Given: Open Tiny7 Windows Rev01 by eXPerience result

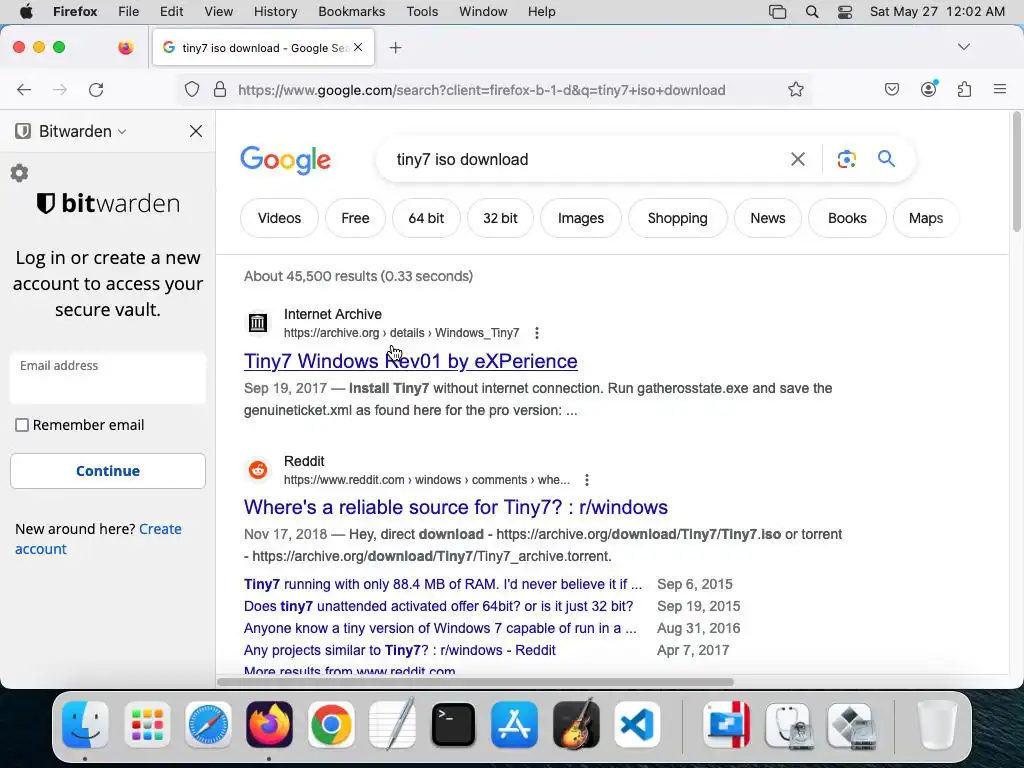Looking at the screenshot, I should click(410, 361).
